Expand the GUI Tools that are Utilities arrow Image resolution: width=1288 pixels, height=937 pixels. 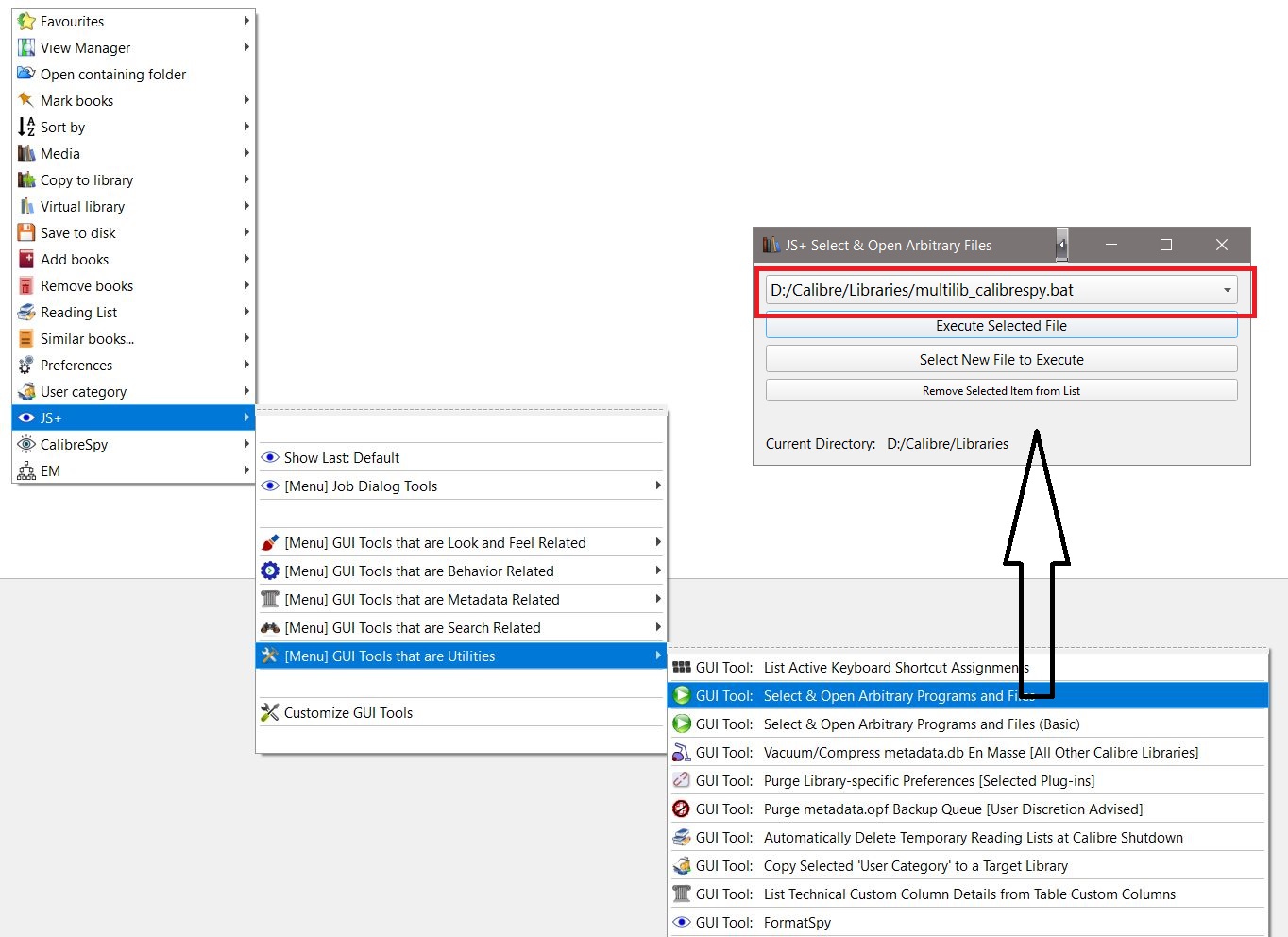(658, 656)
